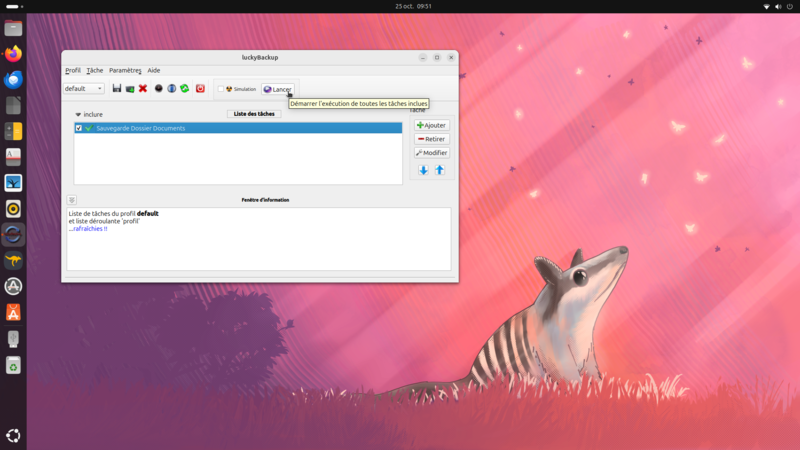The height and width of the screenshot is (450, 800).
Task: Quit luckyBackup with the red power icon
Action: pos(200,88)
